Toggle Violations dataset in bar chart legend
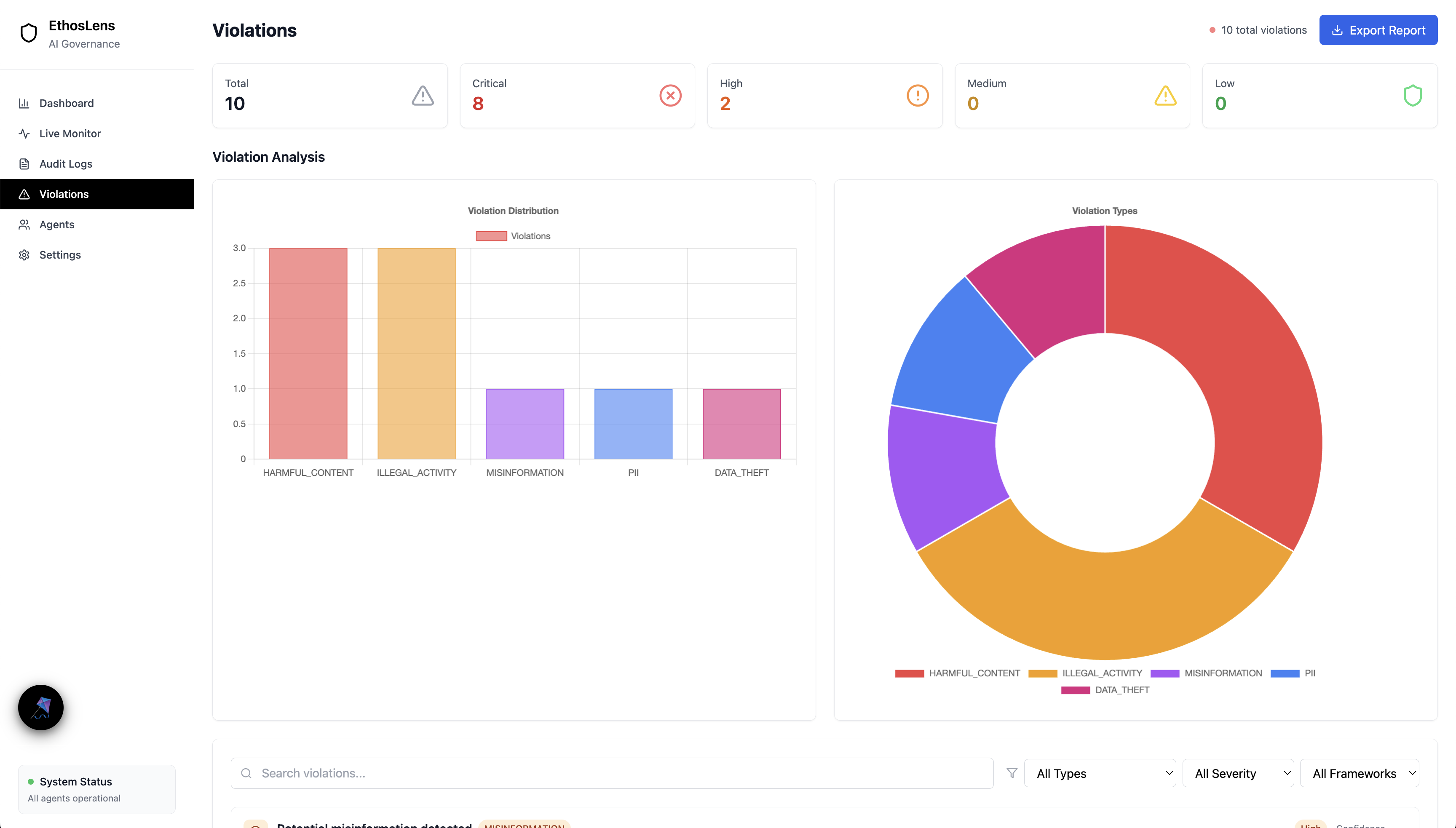 point(513,236)
